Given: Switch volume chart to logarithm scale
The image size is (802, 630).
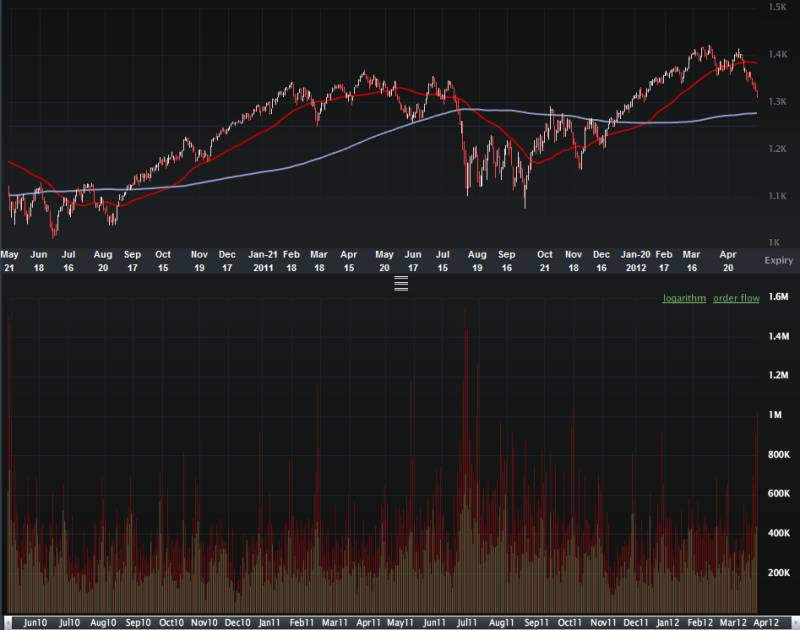Looking at the screenshot, I should click(684, 298).
